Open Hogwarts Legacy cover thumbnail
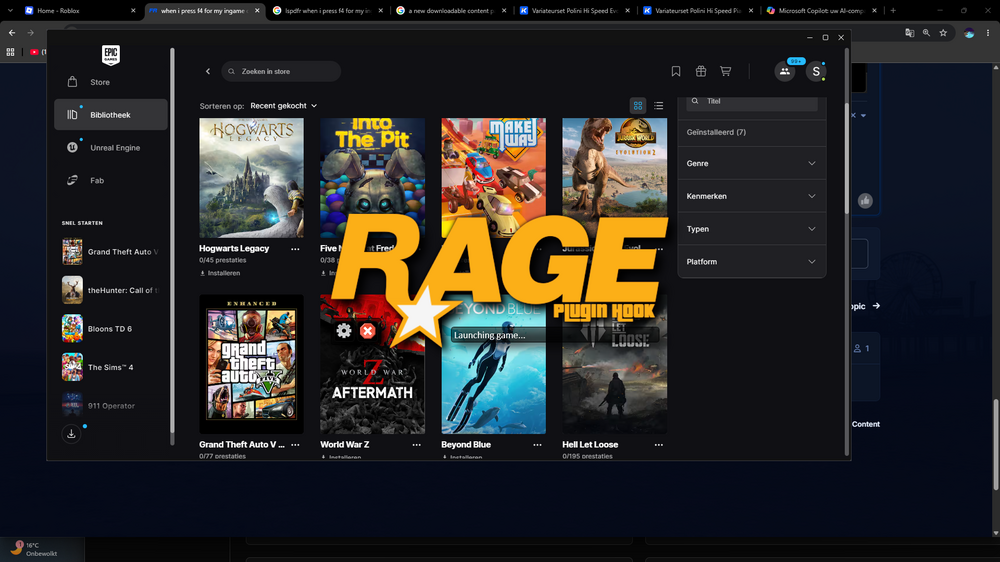Viewport: 1000px width, 562px height. coord(251,178)
